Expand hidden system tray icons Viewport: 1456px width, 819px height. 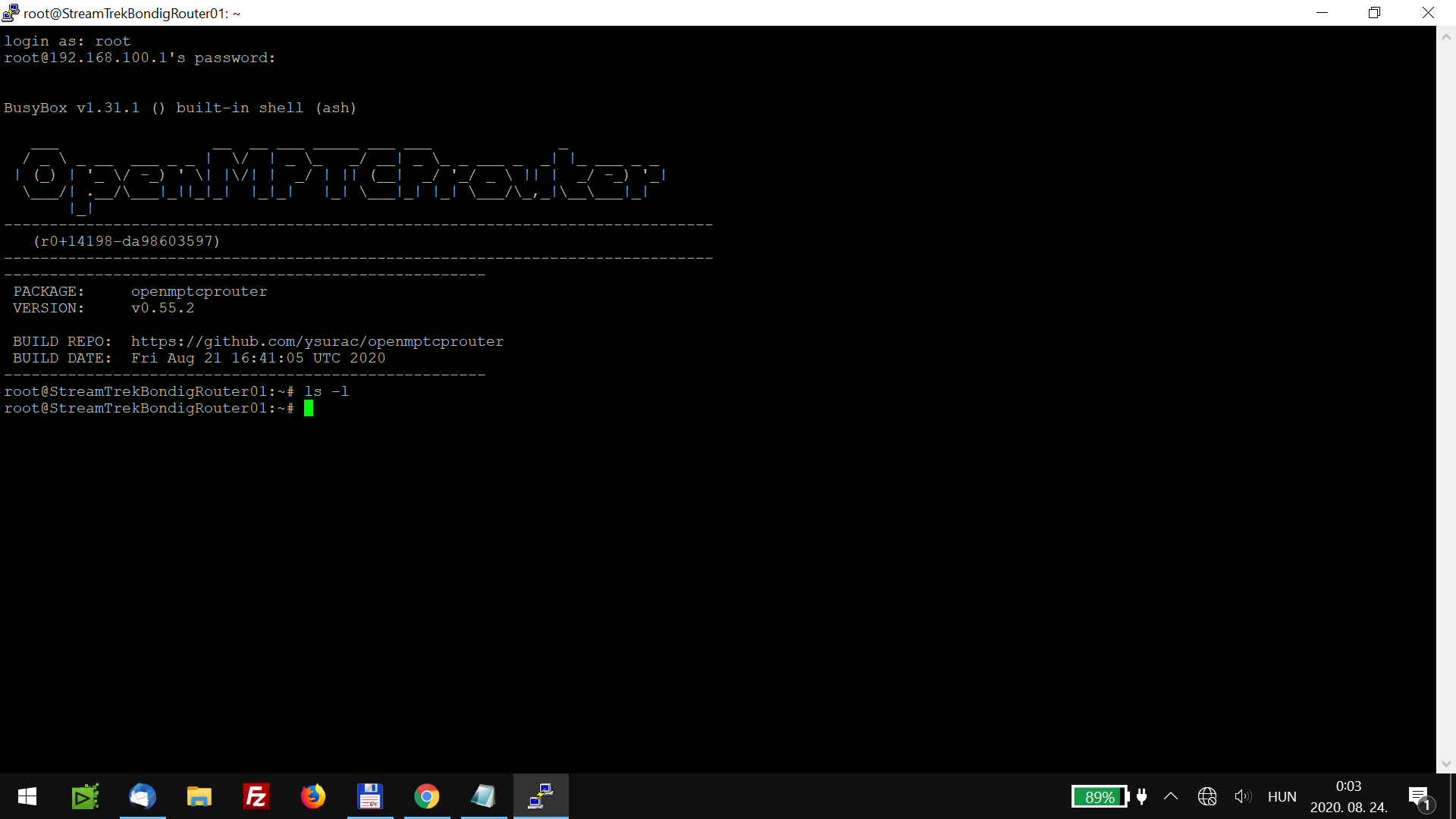click(x=1171, y=796)
